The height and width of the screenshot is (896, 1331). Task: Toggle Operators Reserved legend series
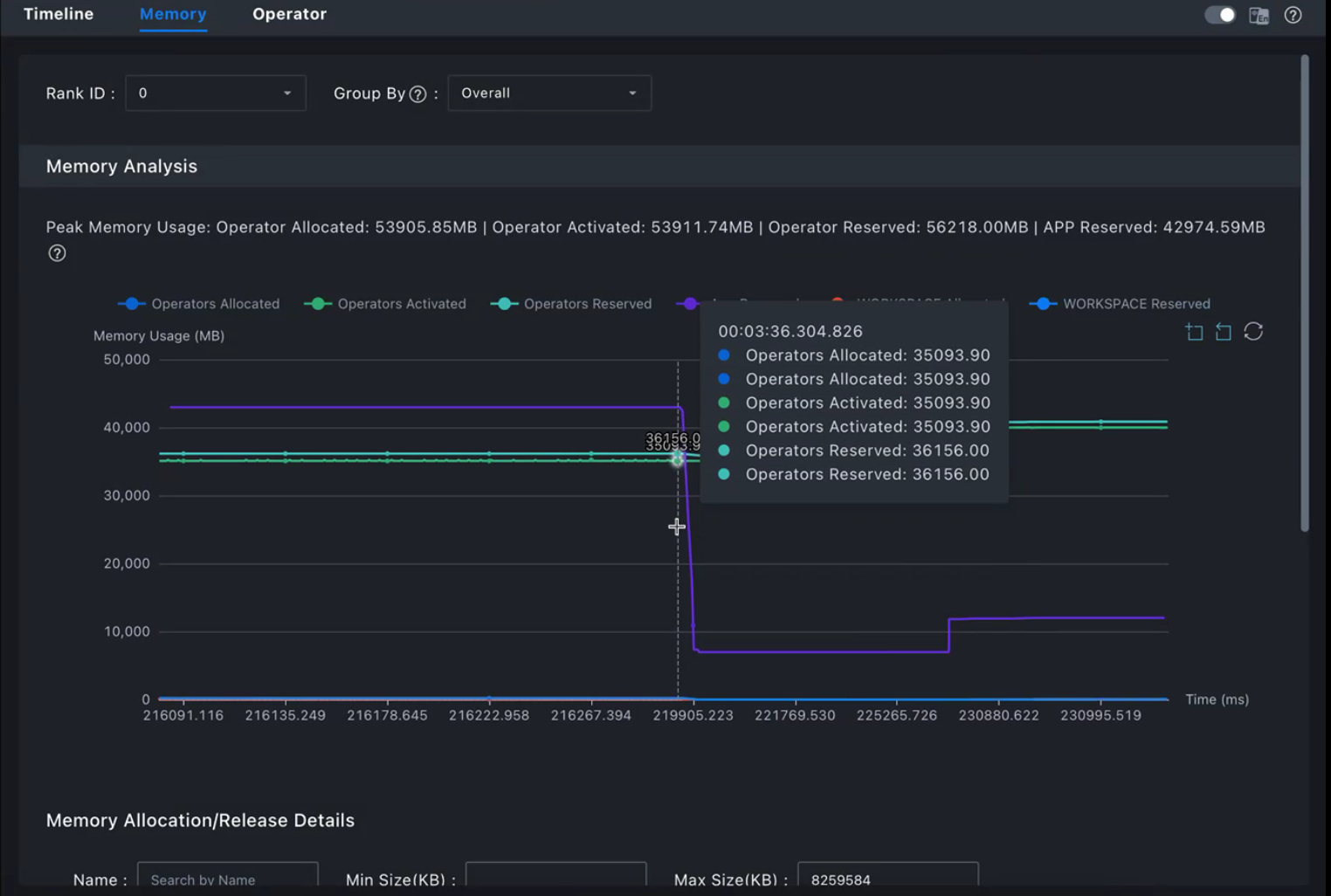571,304
